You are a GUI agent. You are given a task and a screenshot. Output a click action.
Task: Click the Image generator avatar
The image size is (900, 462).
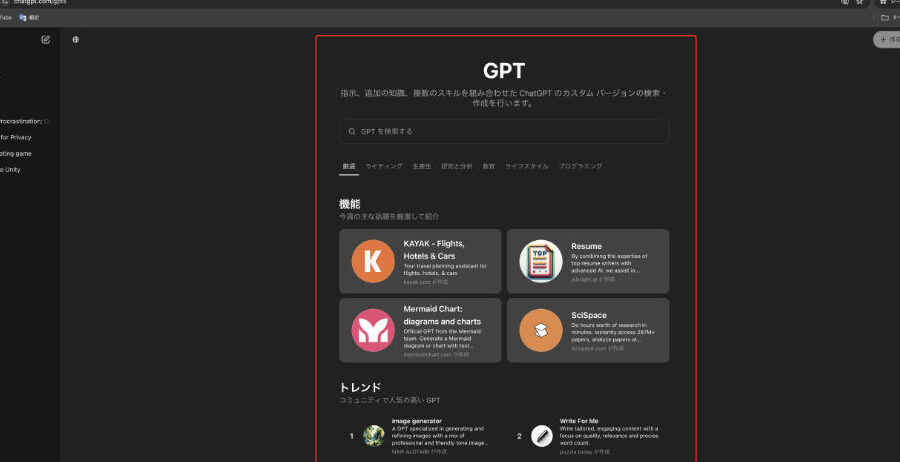374,436
